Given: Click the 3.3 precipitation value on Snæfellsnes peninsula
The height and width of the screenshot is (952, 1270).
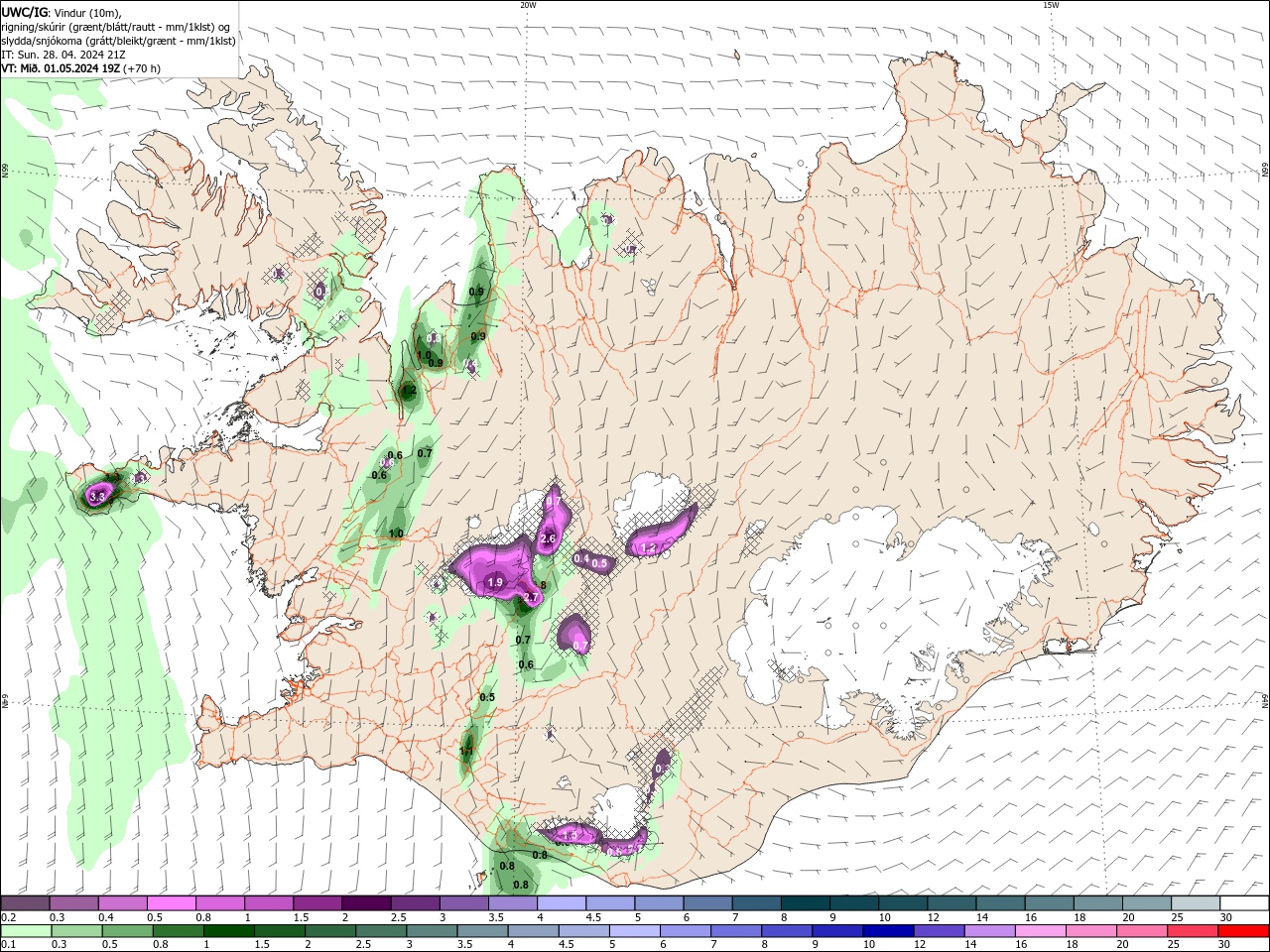Looking at the screenshot, I should pyautogui.click(x=97, y=497).
